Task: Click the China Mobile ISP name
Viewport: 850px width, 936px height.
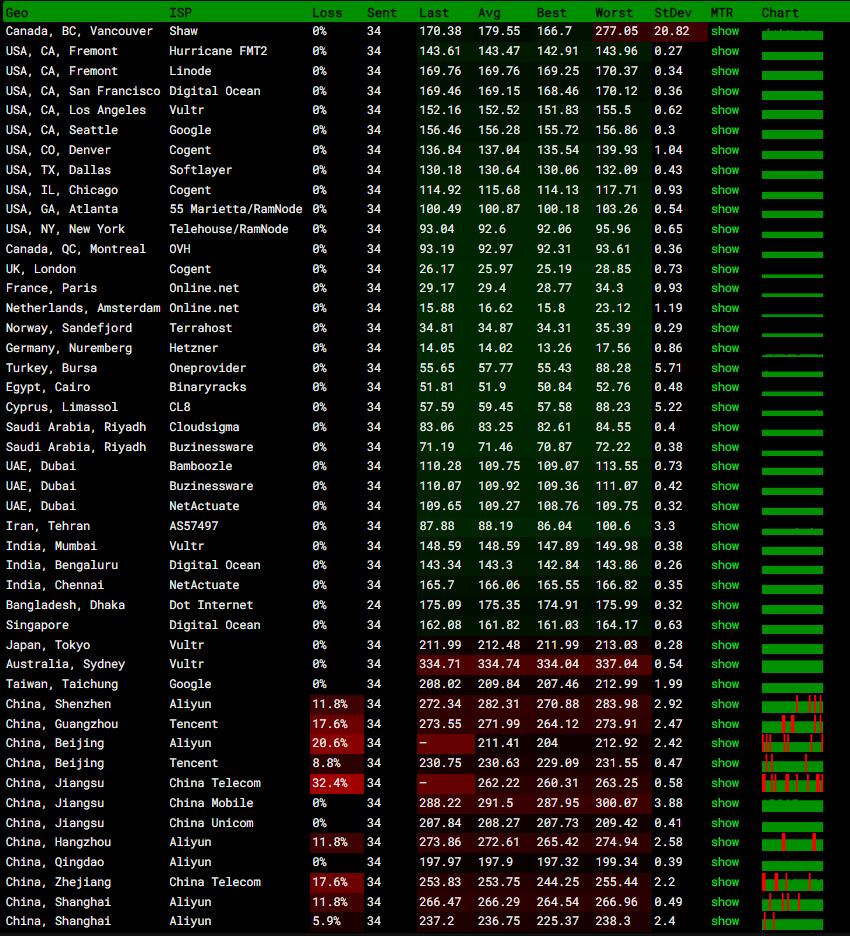Action: coord(211,803)
